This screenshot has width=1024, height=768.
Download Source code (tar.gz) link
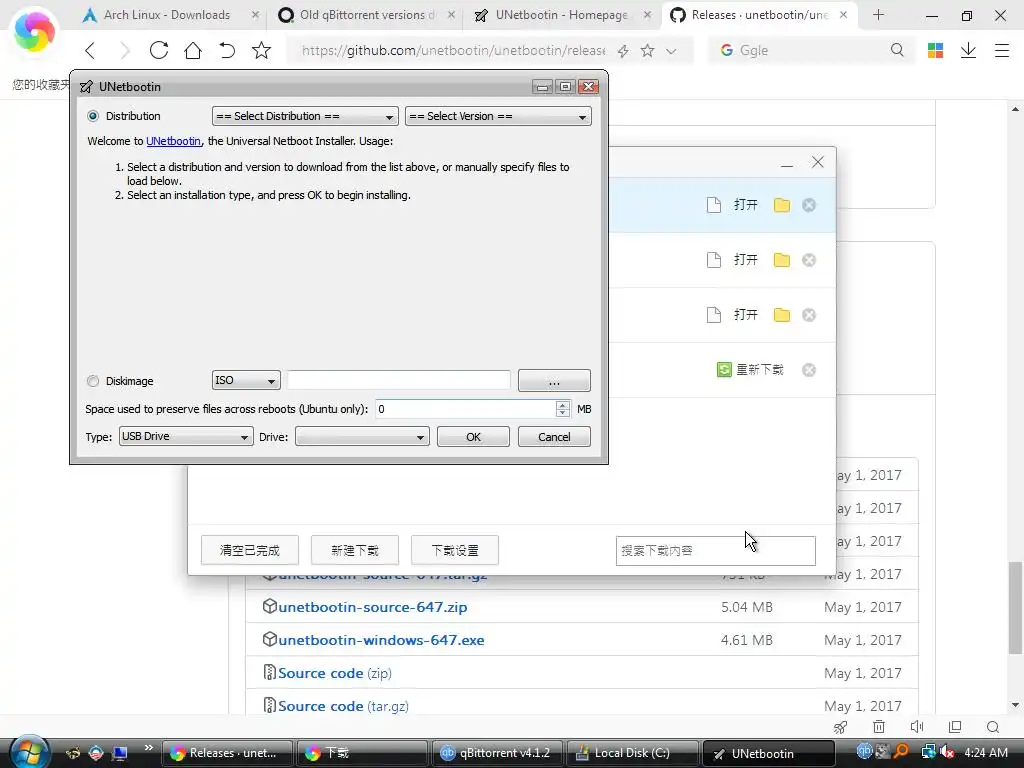click(x=344, y=706)
